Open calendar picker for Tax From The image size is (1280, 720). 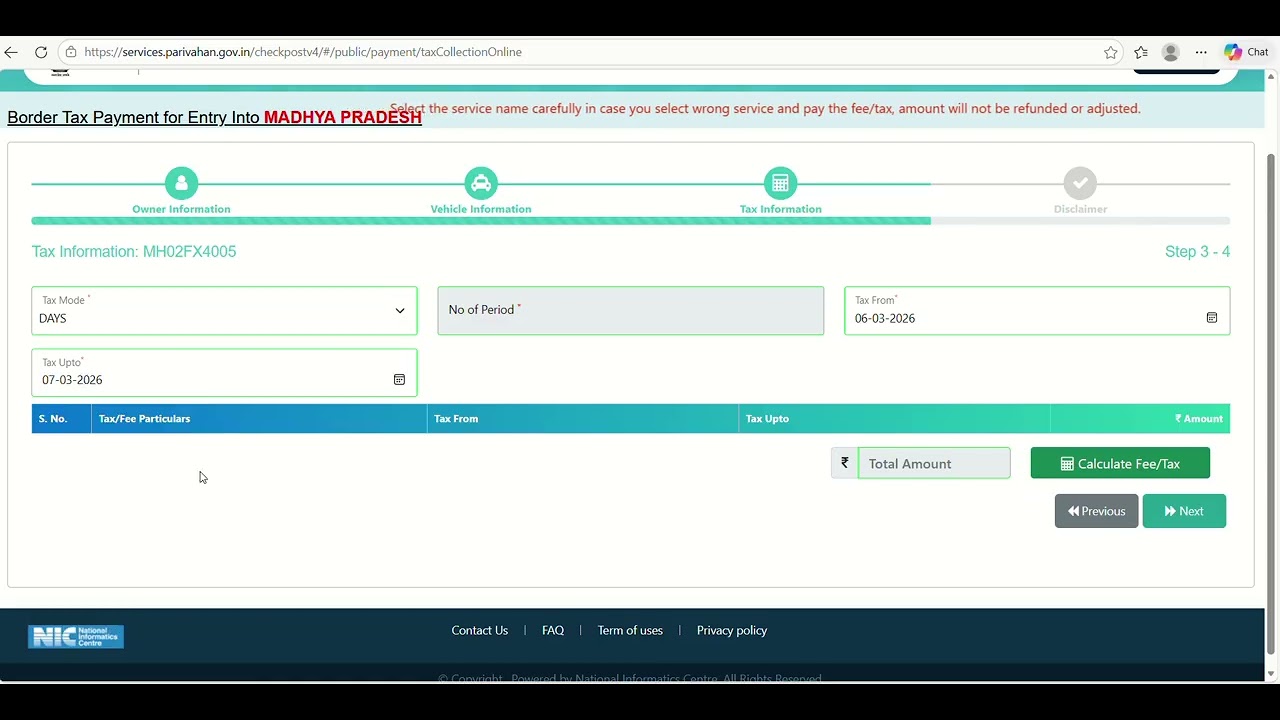tap(1211, 318)
